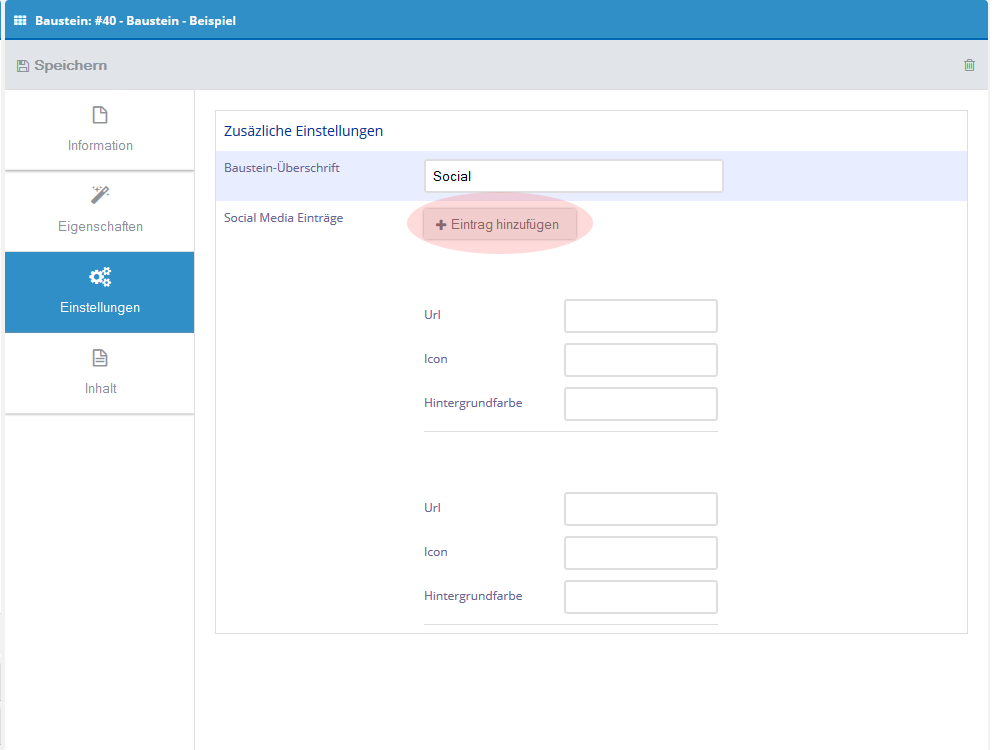Click the magic wand Eigenschaften icon
This screenshot has width=1000, height=750.
100,195
